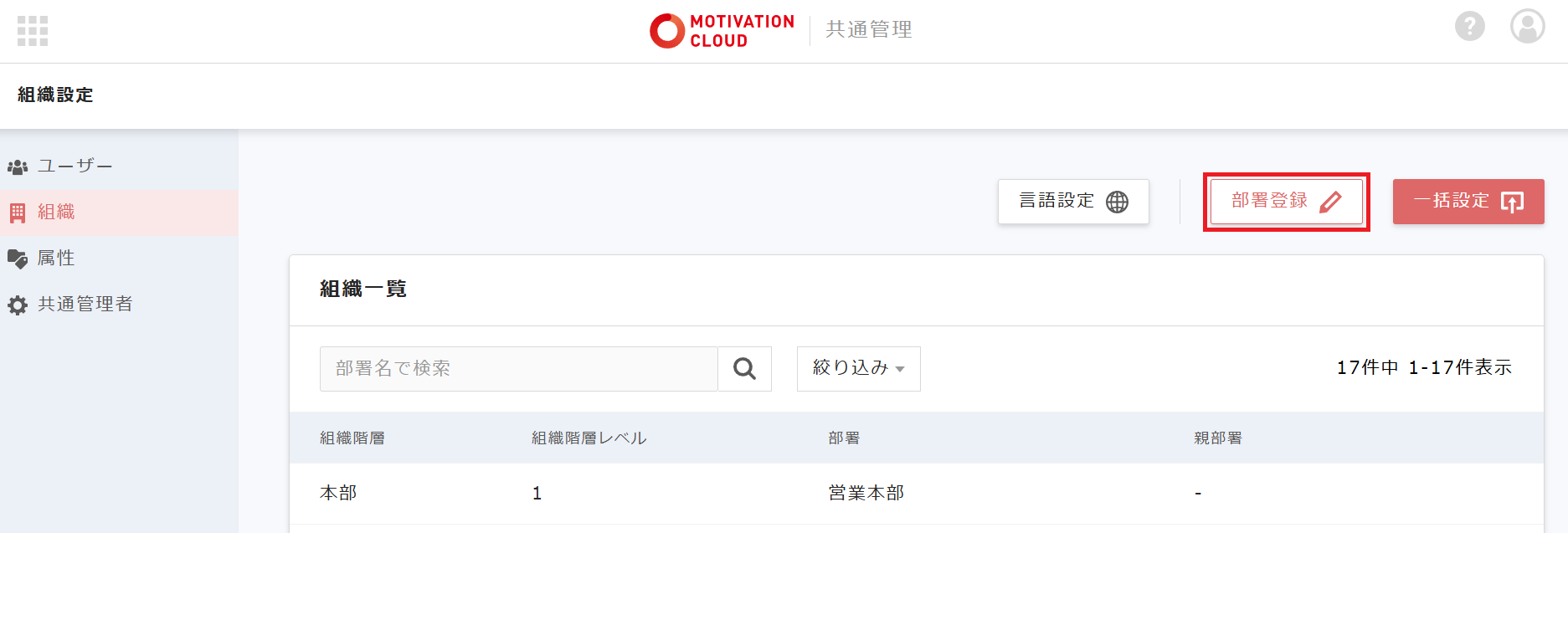Select ユーザー in the sidebar
Image resolution: width=1568 pixels, height=625 pixels.
[x=75, y=166]
